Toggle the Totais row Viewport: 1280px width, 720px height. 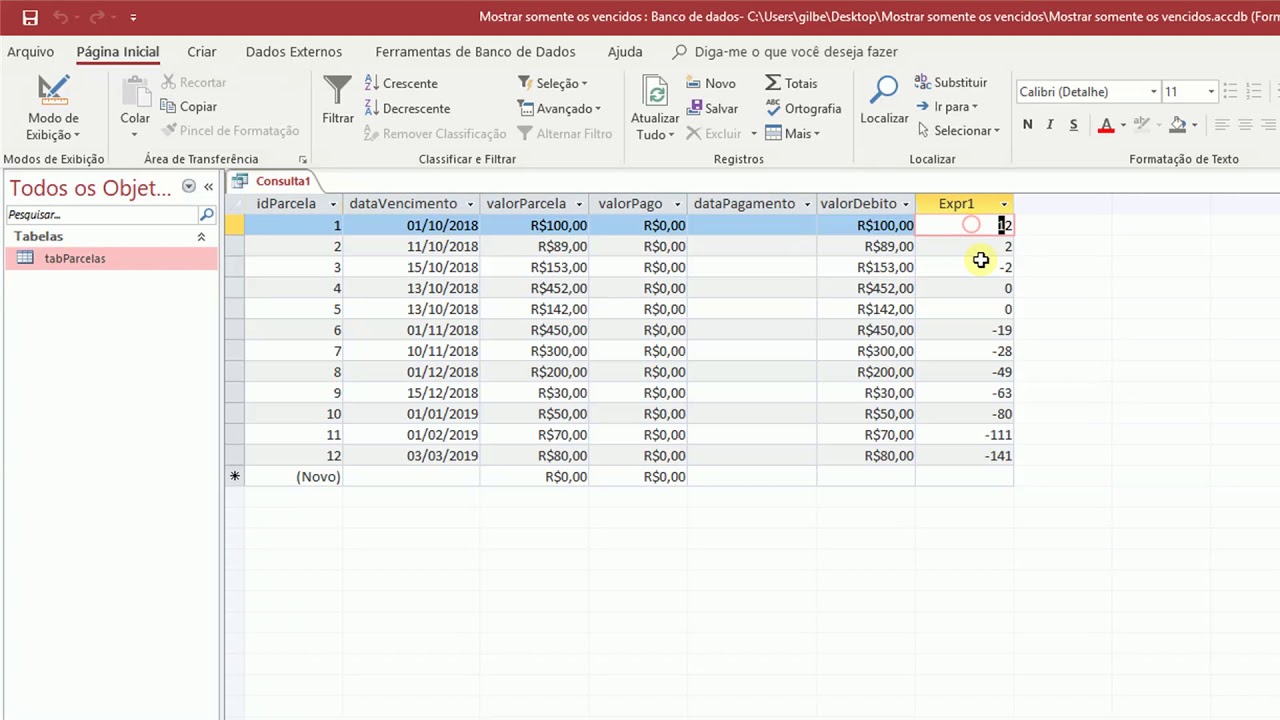coord(791,83)
